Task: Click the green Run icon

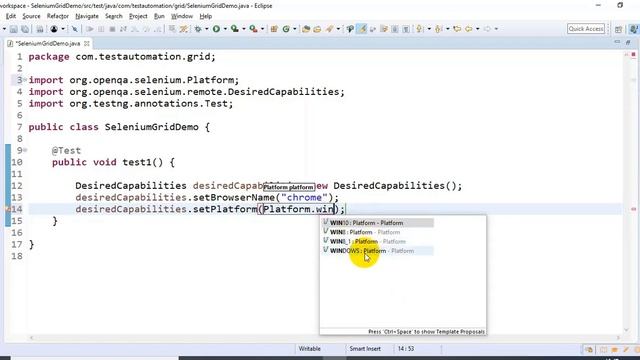Action: pos(216,29)
